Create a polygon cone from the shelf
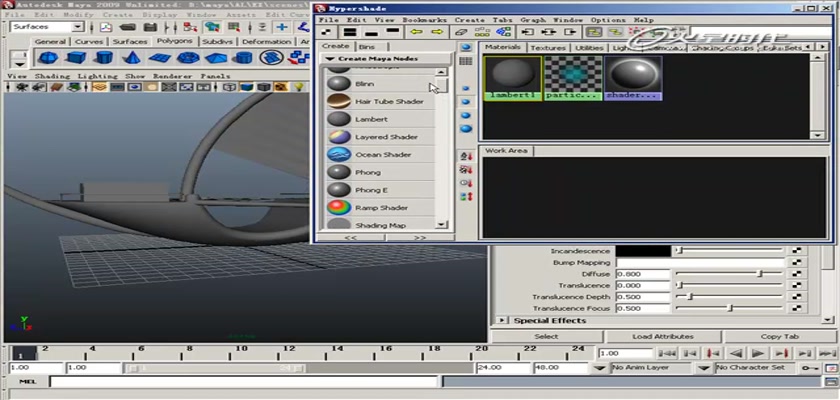Image resolution: width=840 pixels, height=400 pixels. click(131, 57)
